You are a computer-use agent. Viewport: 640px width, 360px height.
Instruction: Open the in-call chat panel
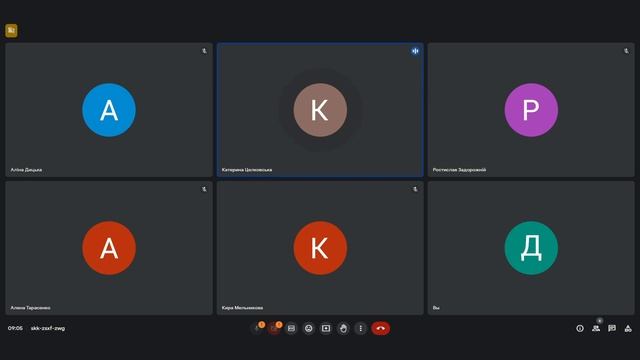pyautogui.click(x=612, y=328)
